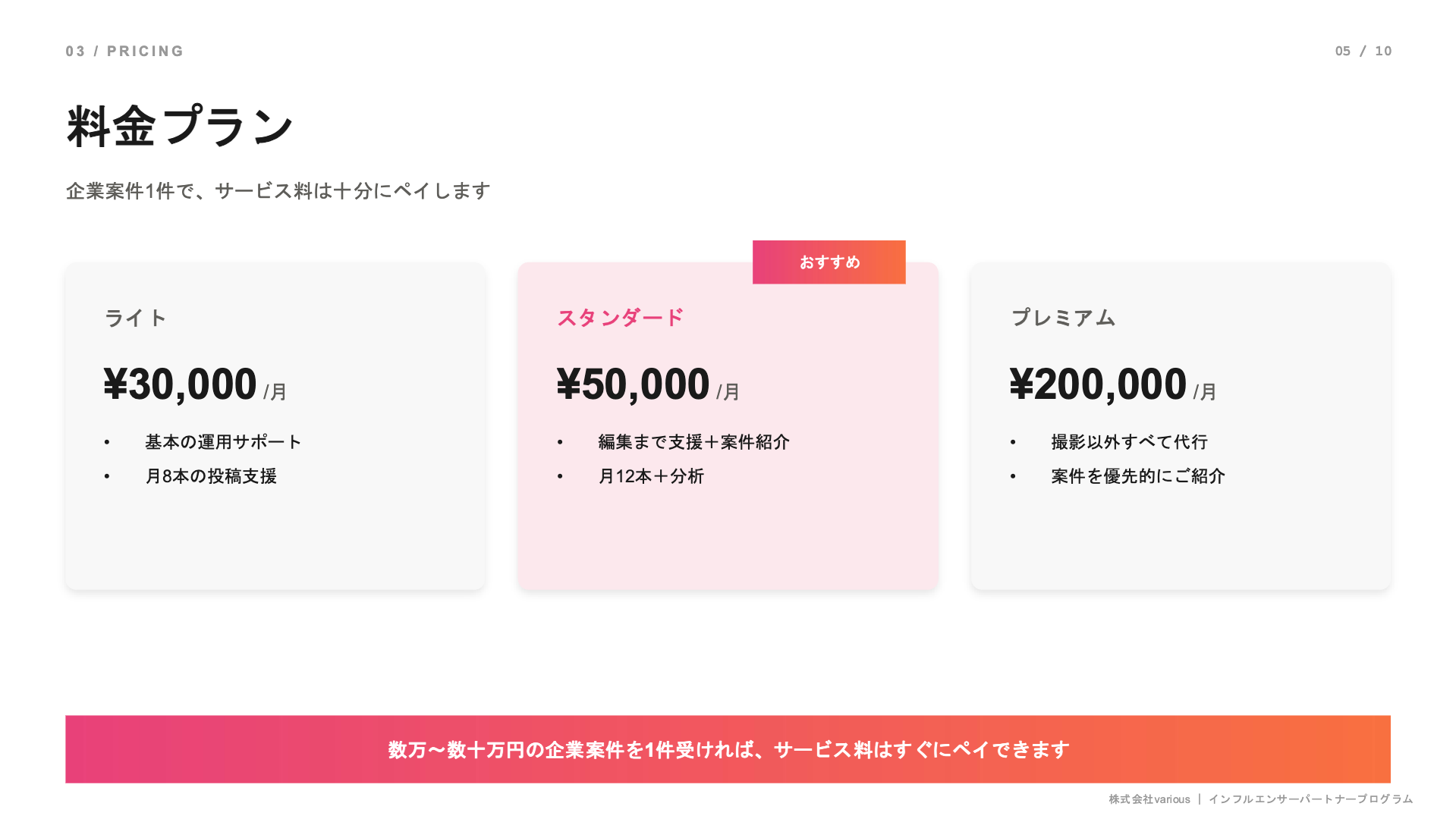Click the 撮影以外すべて代行 bullet item
Viewport: 1456px width, 819px height.
point(1129,442)
